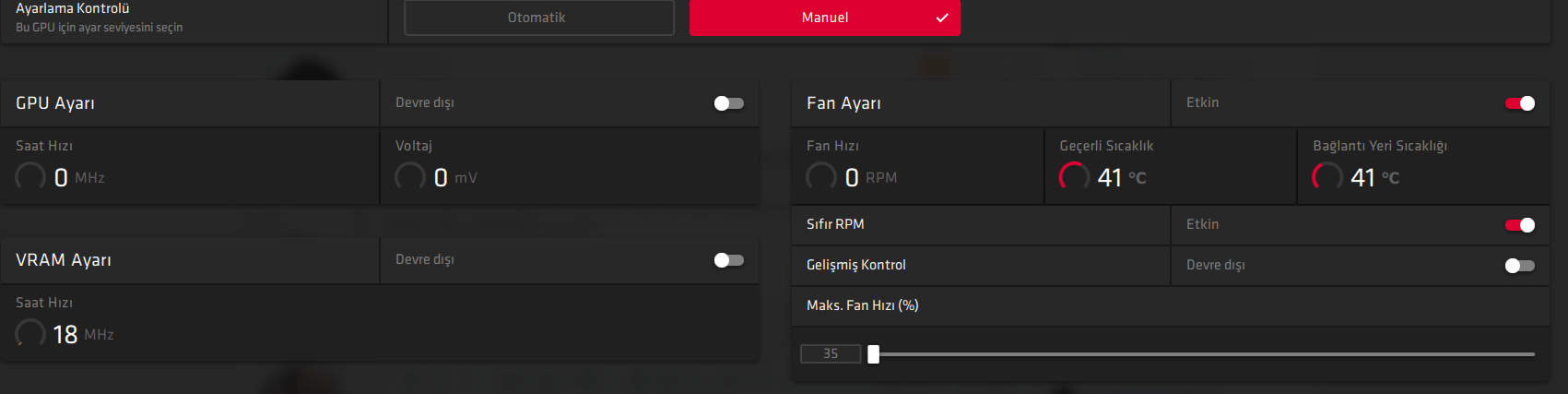This screenshot has width=1568, height=394.
Task: Click the Fan Ayarı section header
Action: [x=843, y=103]
